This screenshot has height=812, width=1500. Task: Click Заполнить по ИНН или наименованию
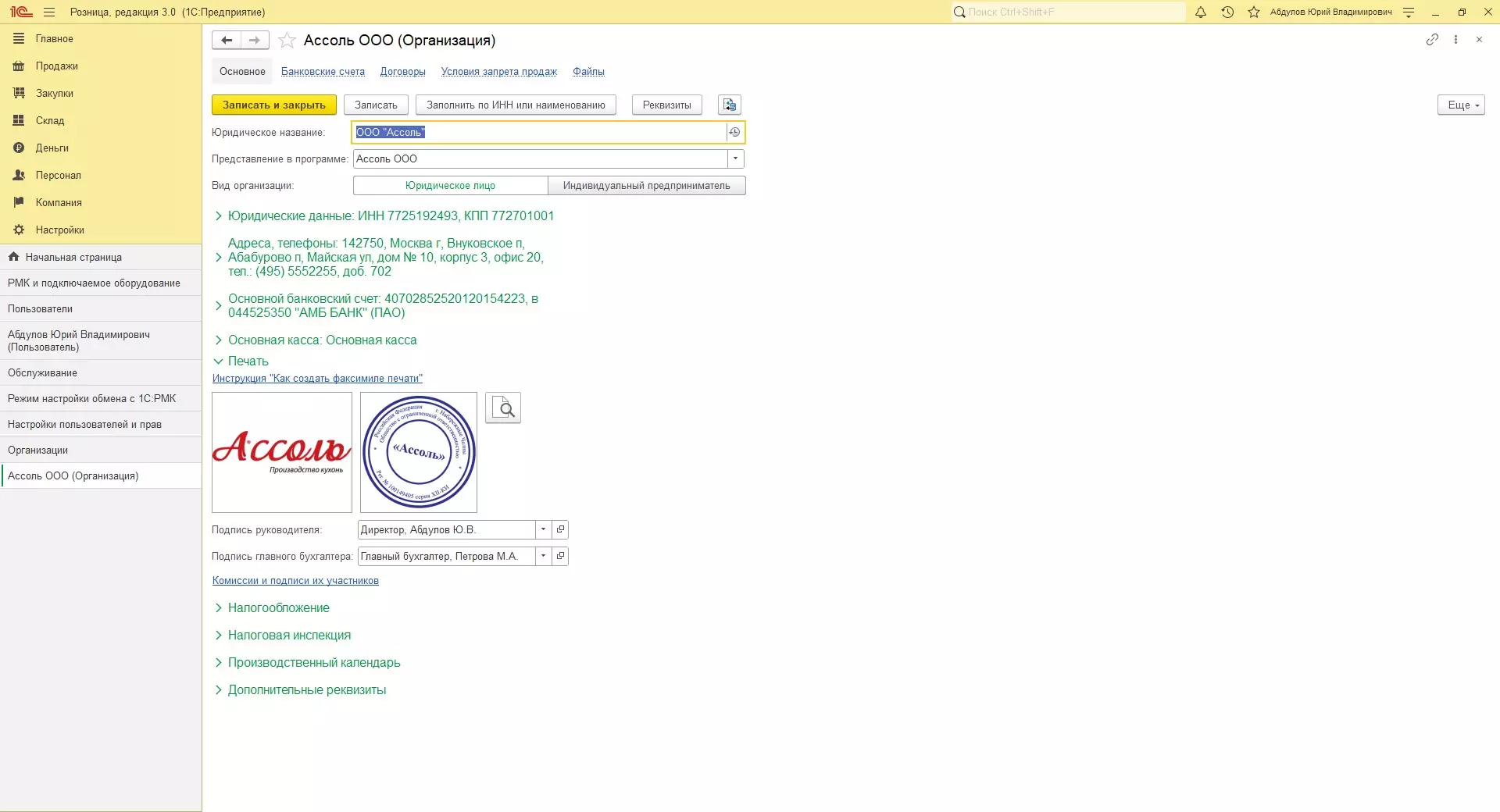coord(516,105)
